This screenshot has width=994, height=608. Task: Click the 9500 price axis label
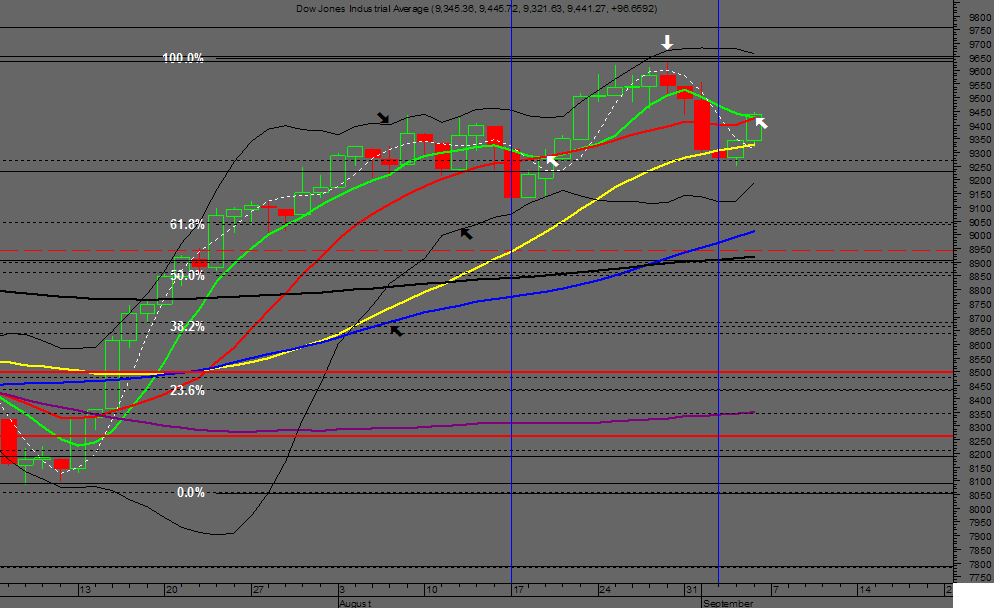click(981, 99)
